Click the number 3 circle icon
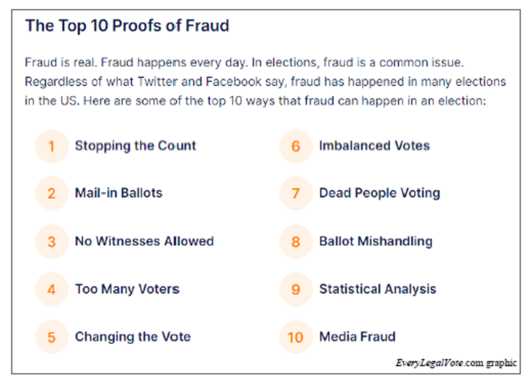This screenshot has width=529, height=380. point(52,242)
